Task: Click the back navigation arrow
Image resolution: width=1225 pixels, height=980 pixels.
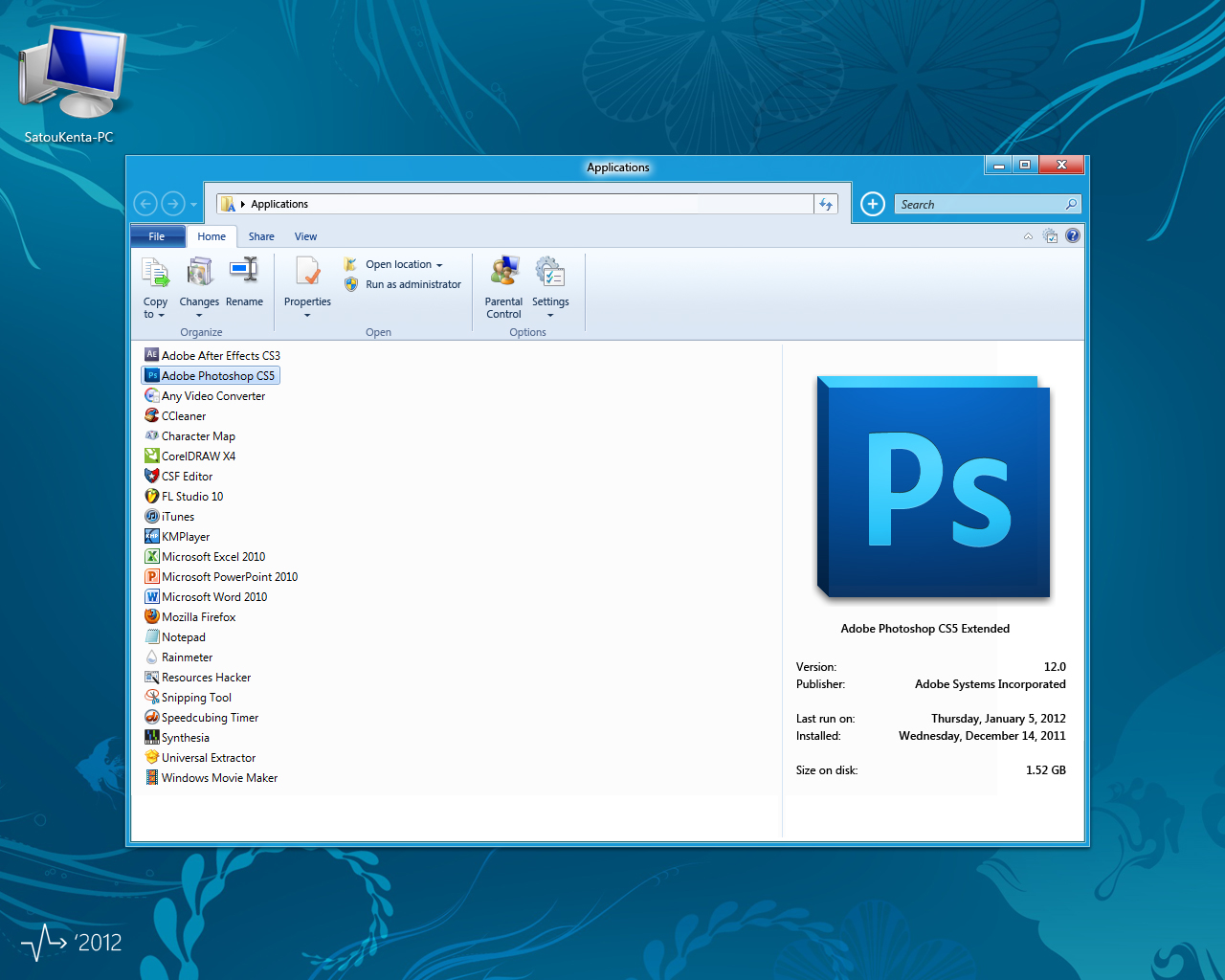Action: 145,204
